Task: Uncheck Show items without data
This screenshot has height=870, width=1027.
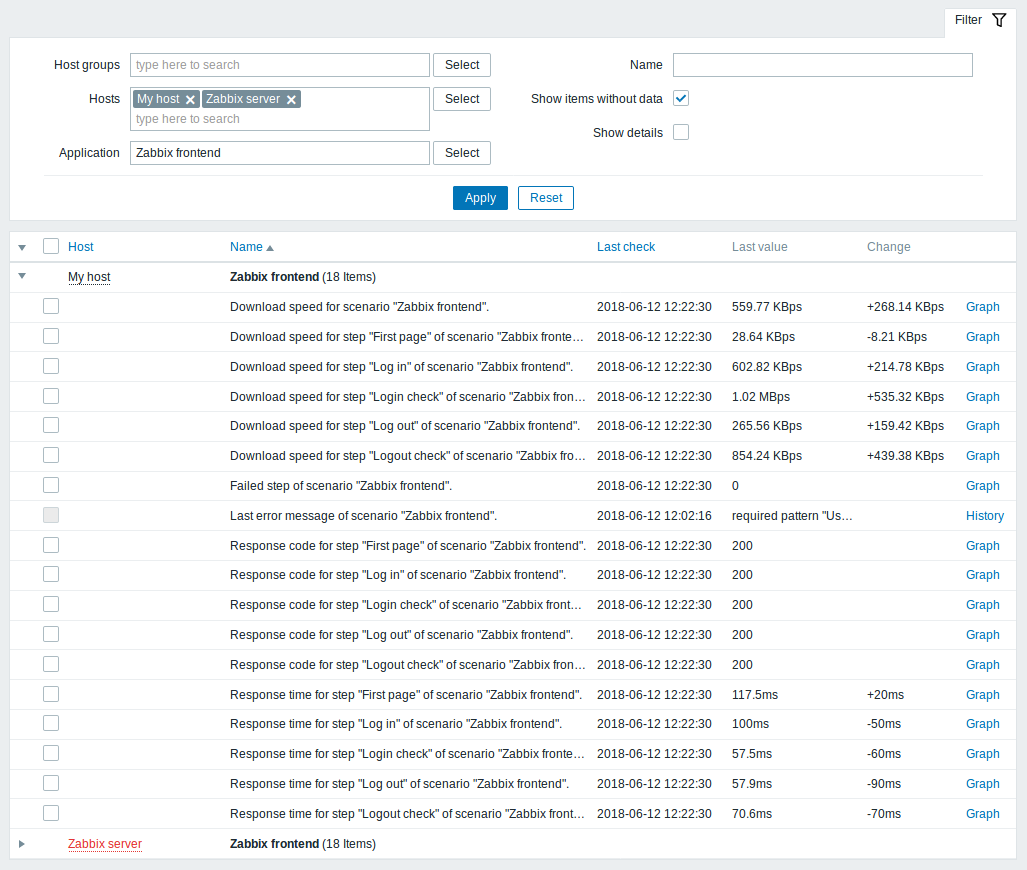Action: pos(681,98)
